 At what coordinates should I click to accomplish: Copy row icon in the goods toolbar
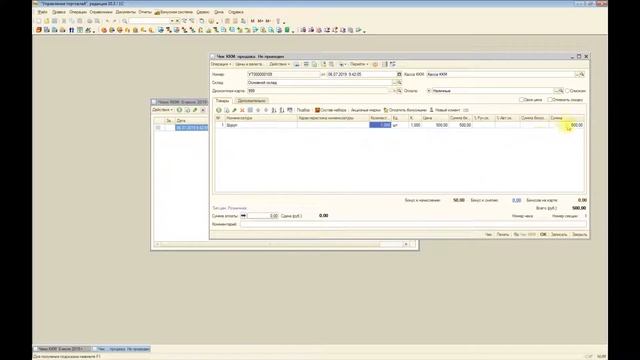227,110
